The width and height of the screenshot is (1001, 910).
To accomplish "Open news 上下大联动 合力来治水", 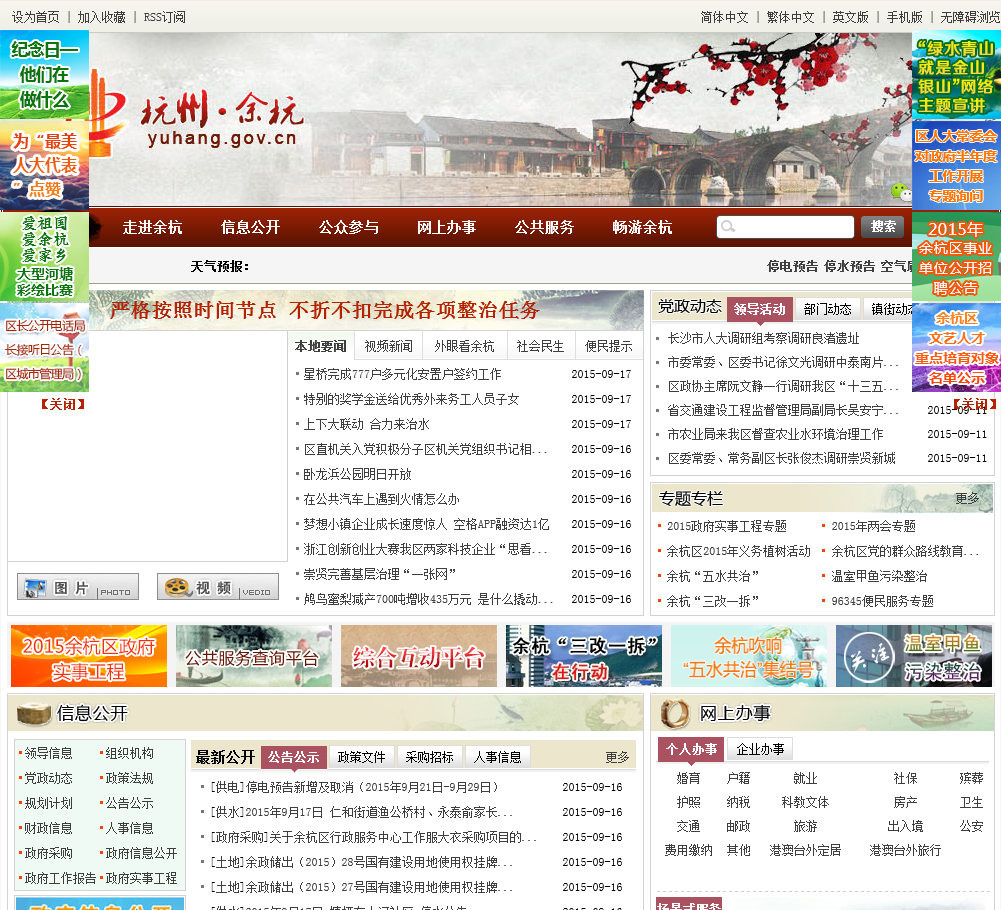I will 366,425.
